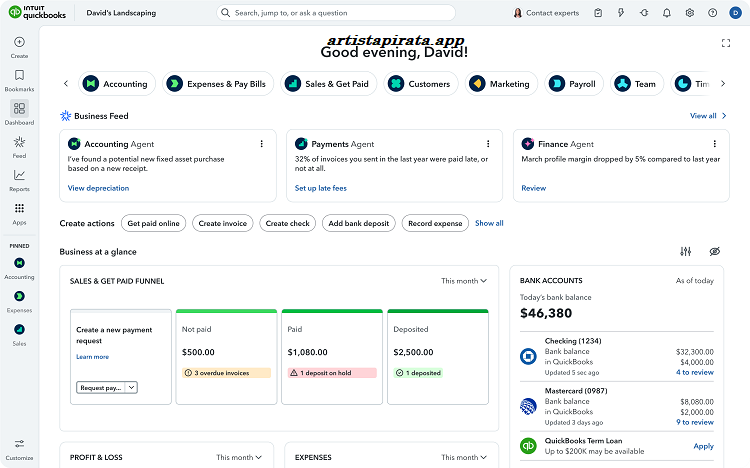Image resolution: width=750 pixels, height=468 pixels.
Task: Open Expenses This month dropdown
Action: (464, 457)
